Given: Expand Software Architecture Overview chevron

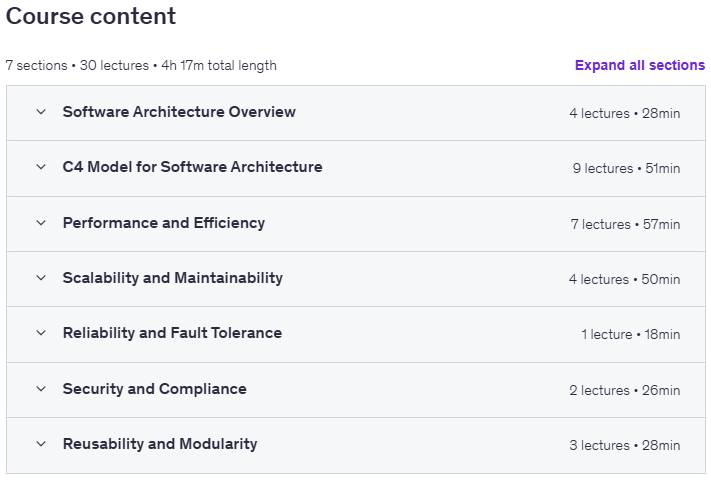Looking at the screenshot, I should (41, 112).
